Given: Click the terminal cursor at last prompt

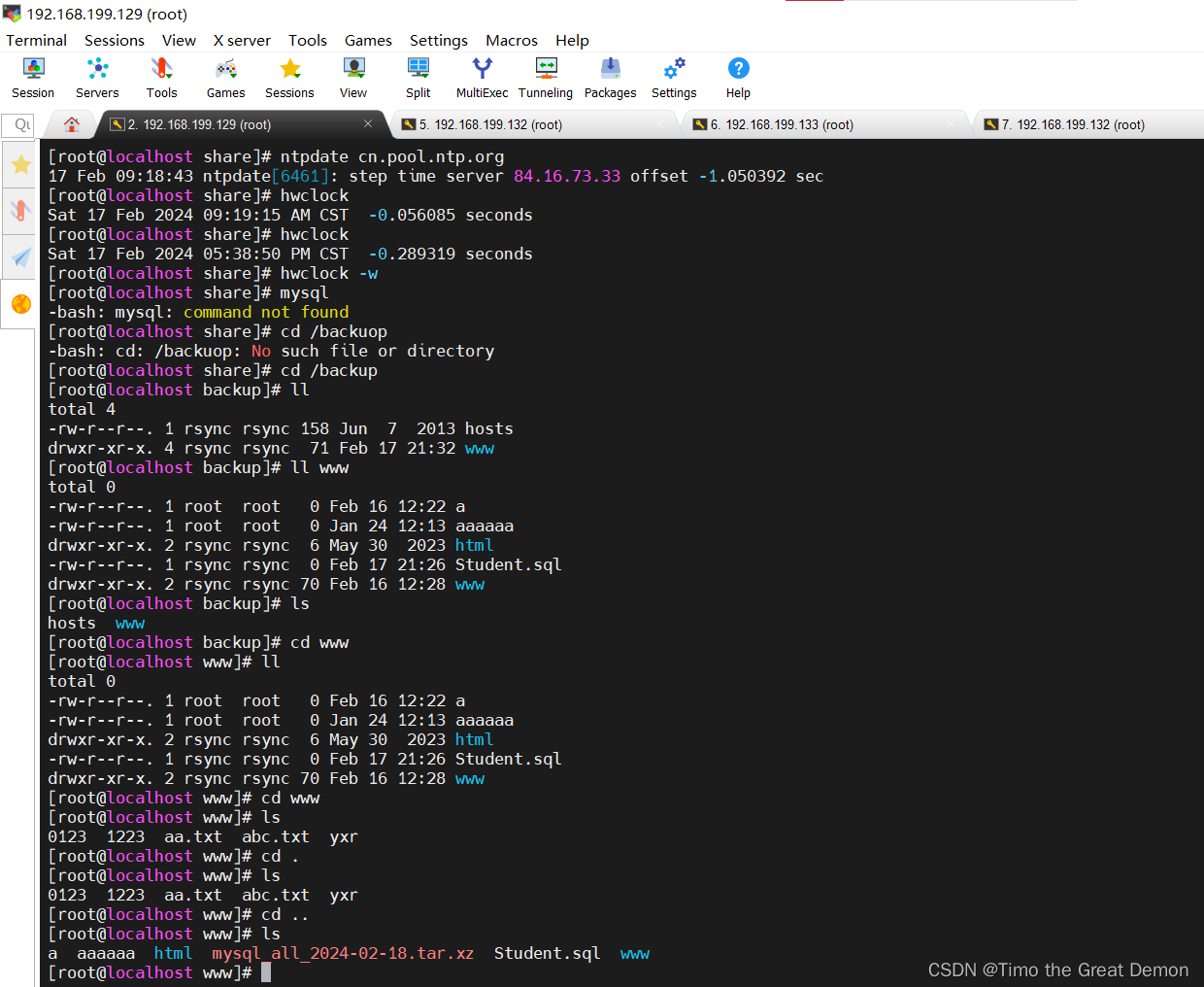Looking at the screenshot, I should pos(266,972).
